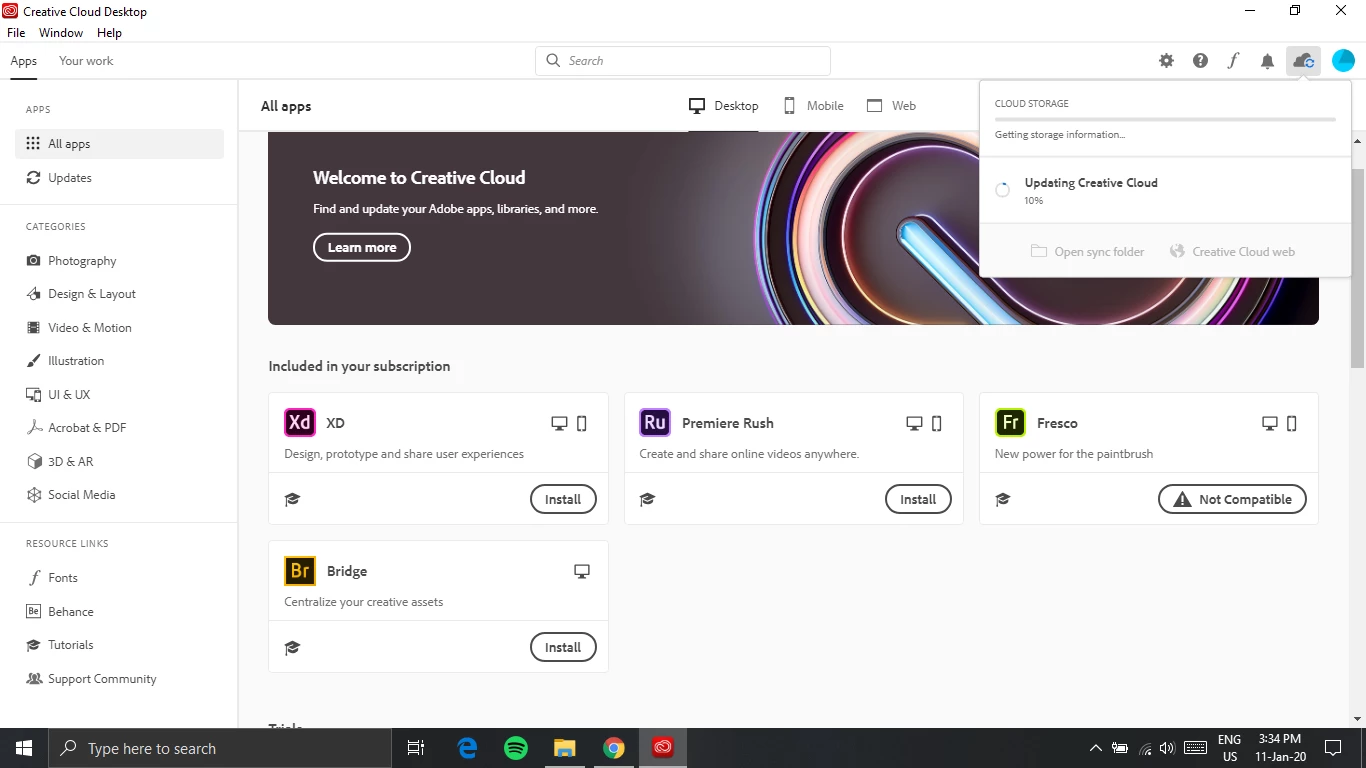Click Task View taskbar icon

(416, 748)
